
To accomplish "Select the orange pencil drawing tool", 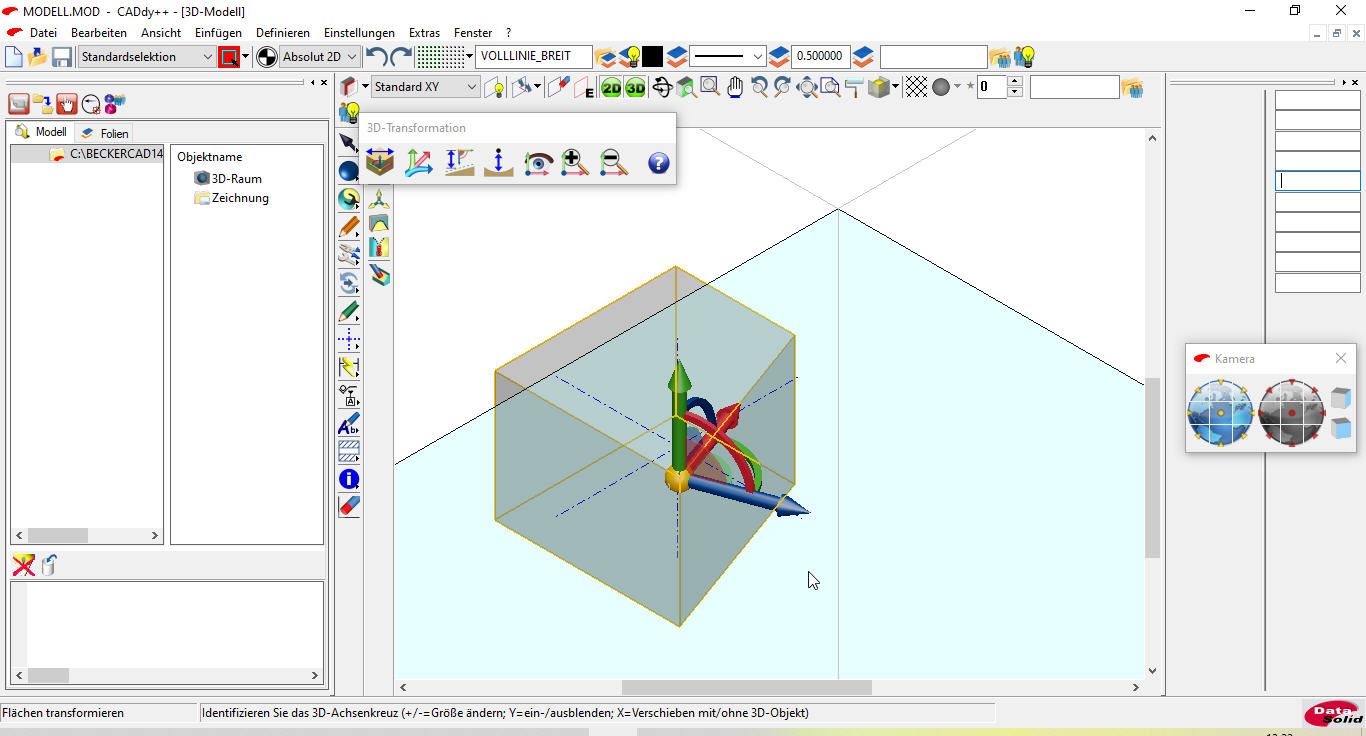I will tap(348, 227).
